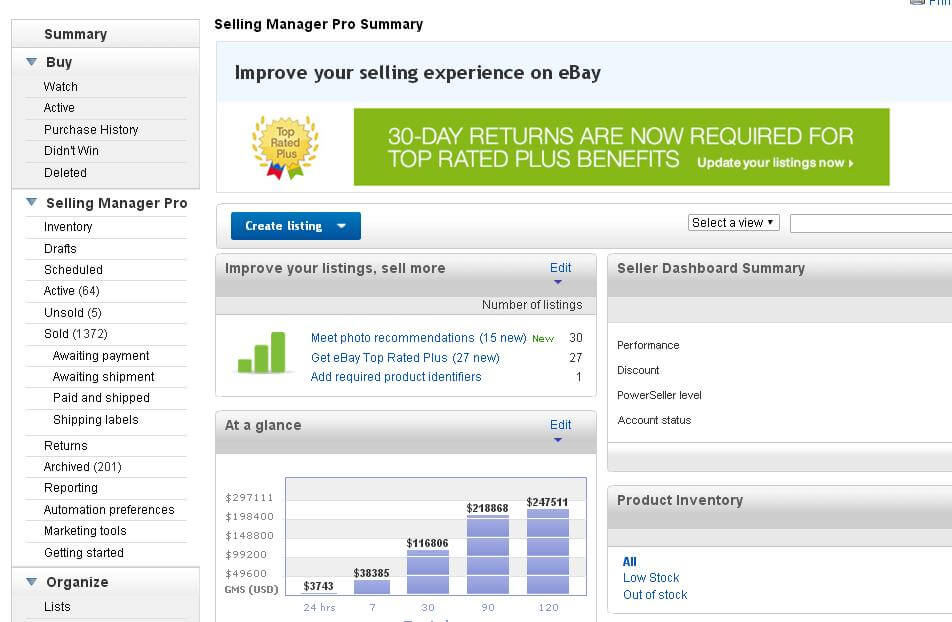The height and width of the screenshot is (622, 952).
Task: Click the Performance row in Seller Dashboard
Action: pos(648,345)
